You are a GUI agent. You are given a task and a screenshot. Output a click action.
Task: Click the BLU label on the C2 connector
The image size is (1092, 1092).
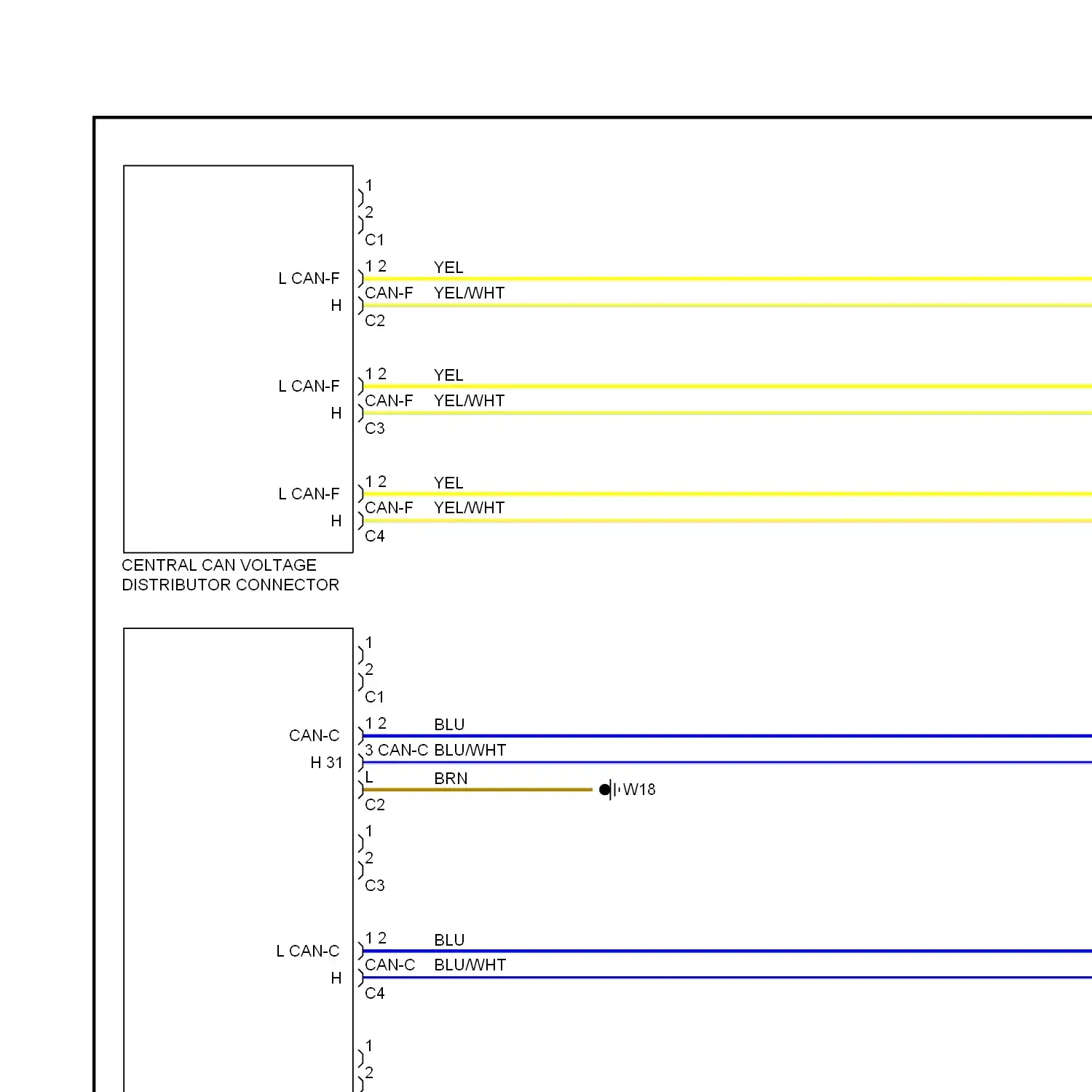click(449, 724)
